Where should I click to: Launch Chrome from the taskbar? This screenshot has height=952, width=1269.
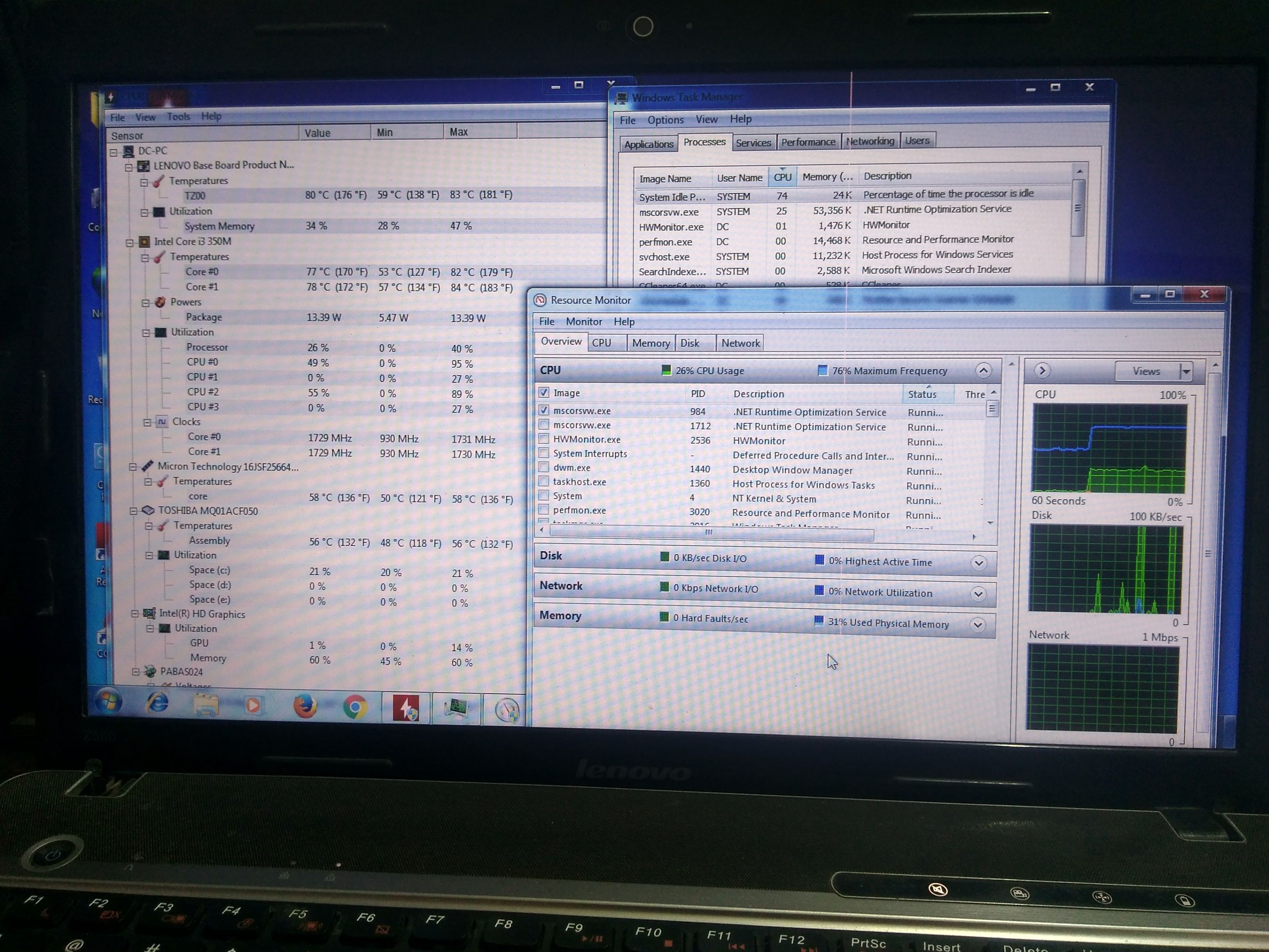(355, 708)
